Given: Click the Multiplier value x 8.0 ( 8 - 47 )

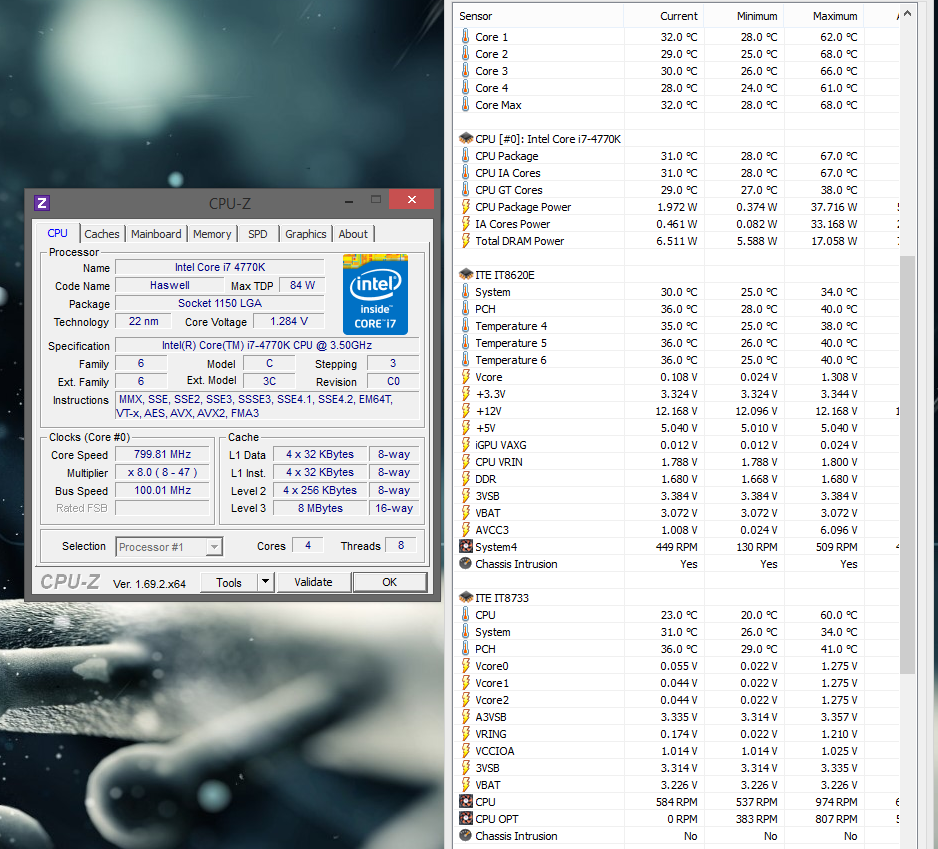Looking at the screenshot, I should [162, 472].
